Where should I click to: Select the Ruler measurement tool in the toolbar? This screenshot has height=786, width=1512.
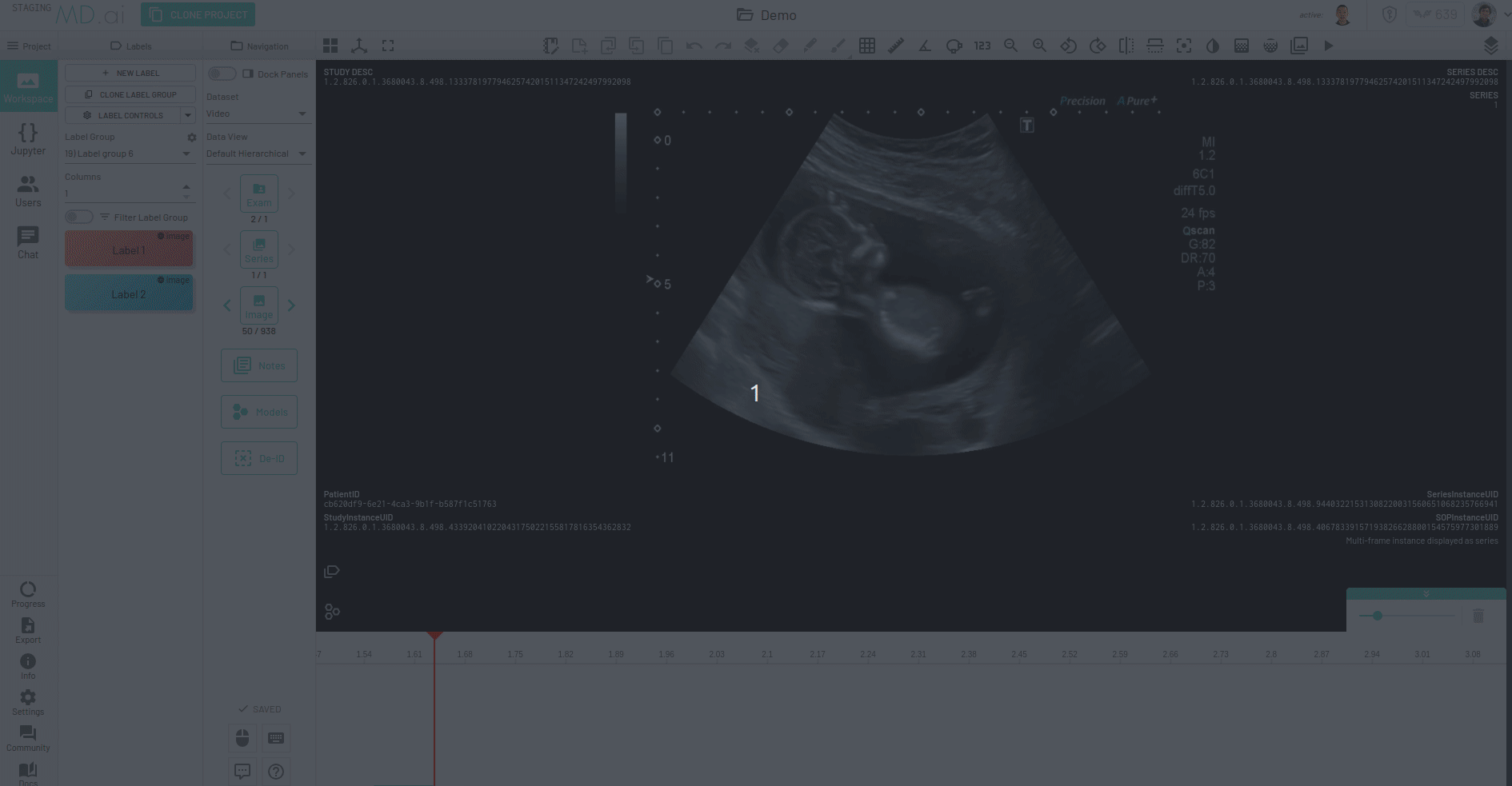click(895, 46)
